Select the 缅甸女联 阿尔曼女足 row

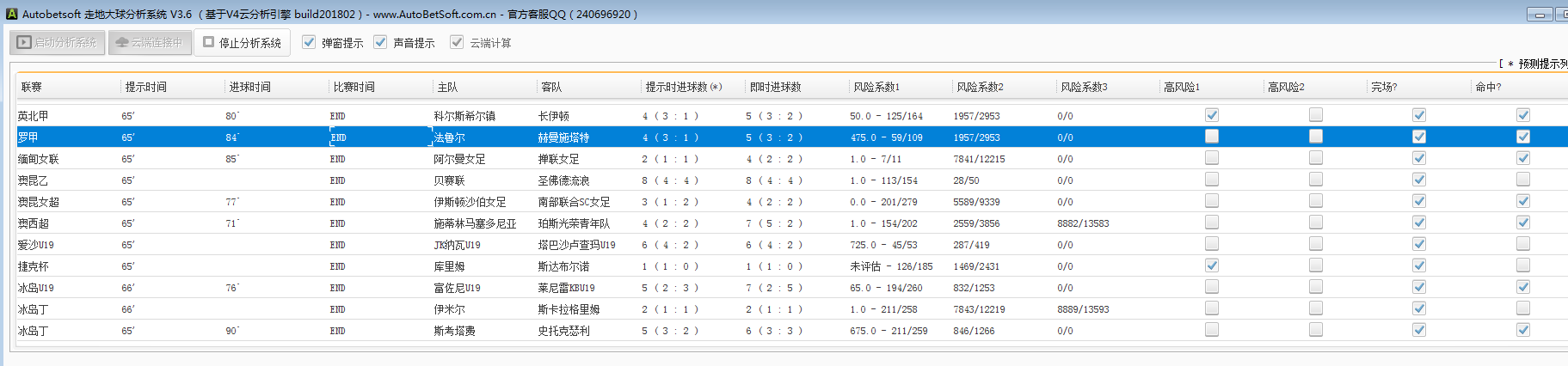[x=459, y=159]
